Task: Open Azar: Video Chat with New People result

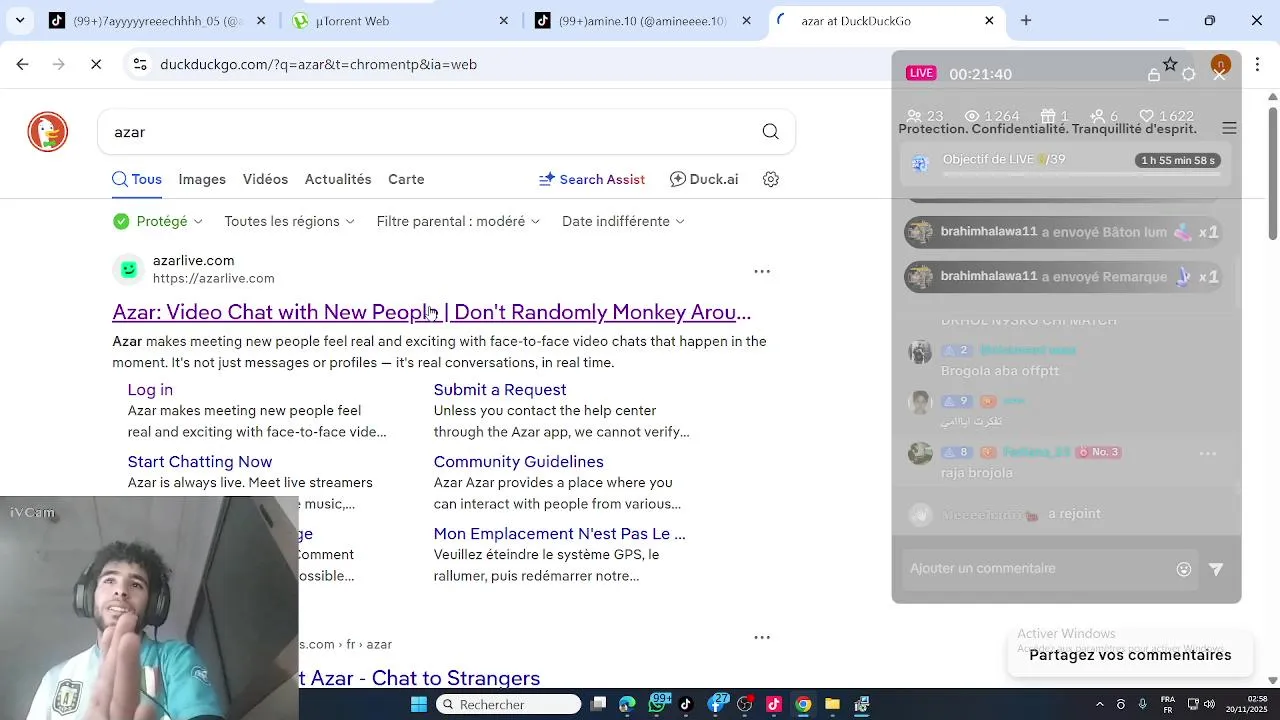Action: [431, 312]
